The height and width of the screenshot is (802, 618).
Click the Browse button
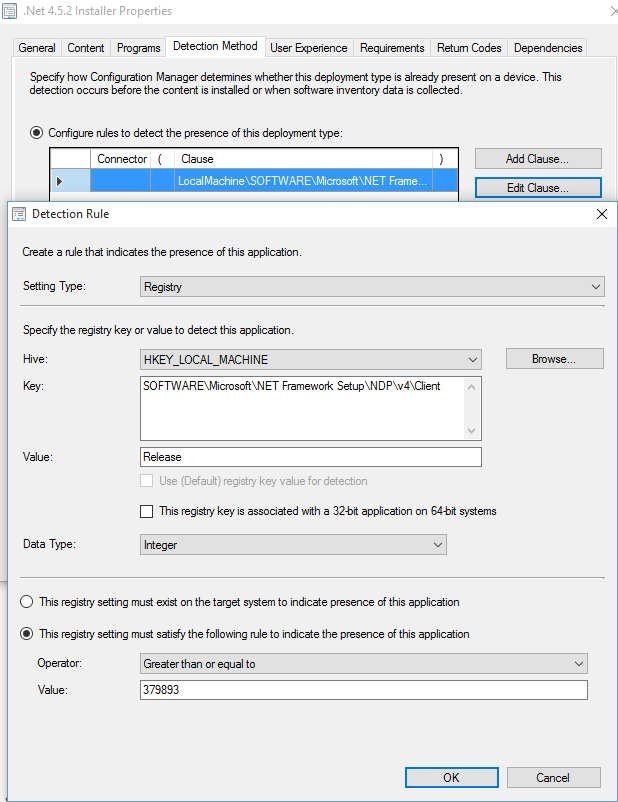555,359
